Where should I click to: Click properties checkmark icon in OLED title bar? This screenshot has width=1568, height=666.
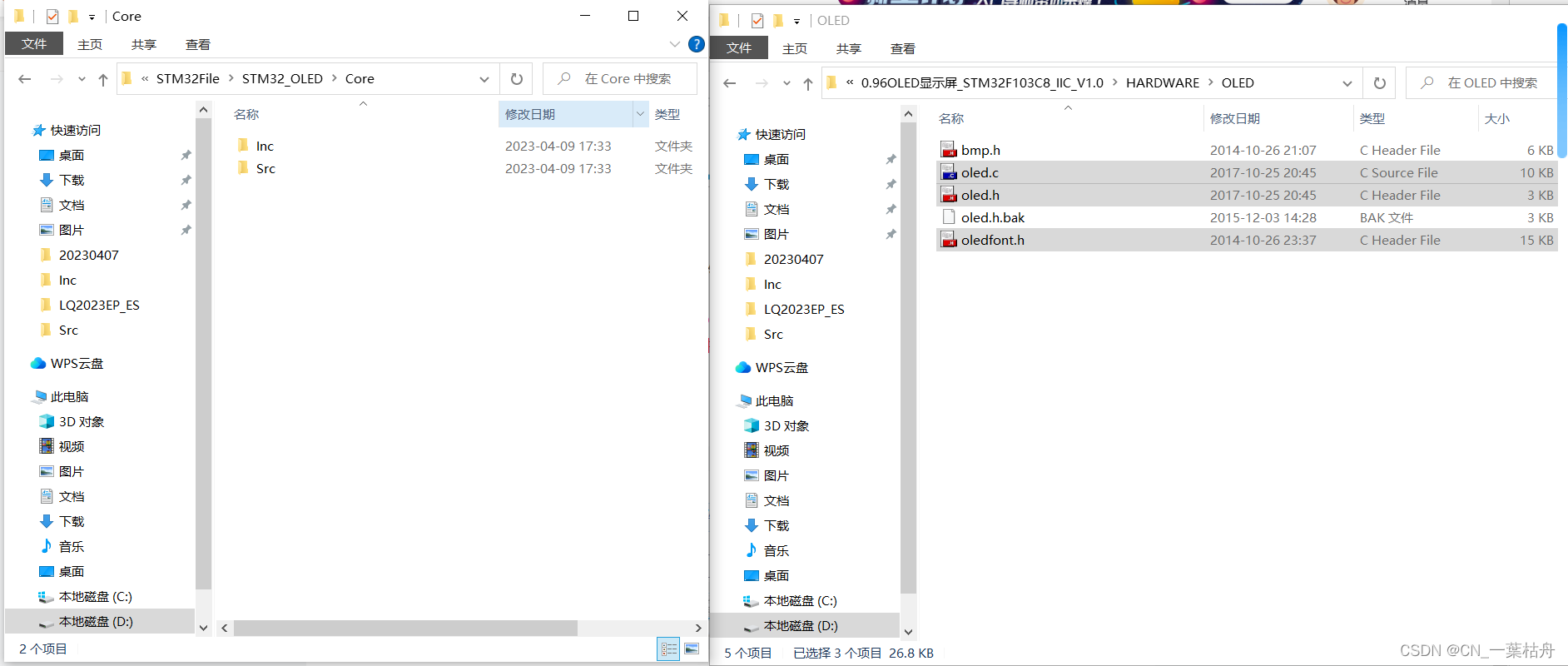point(757,21)
